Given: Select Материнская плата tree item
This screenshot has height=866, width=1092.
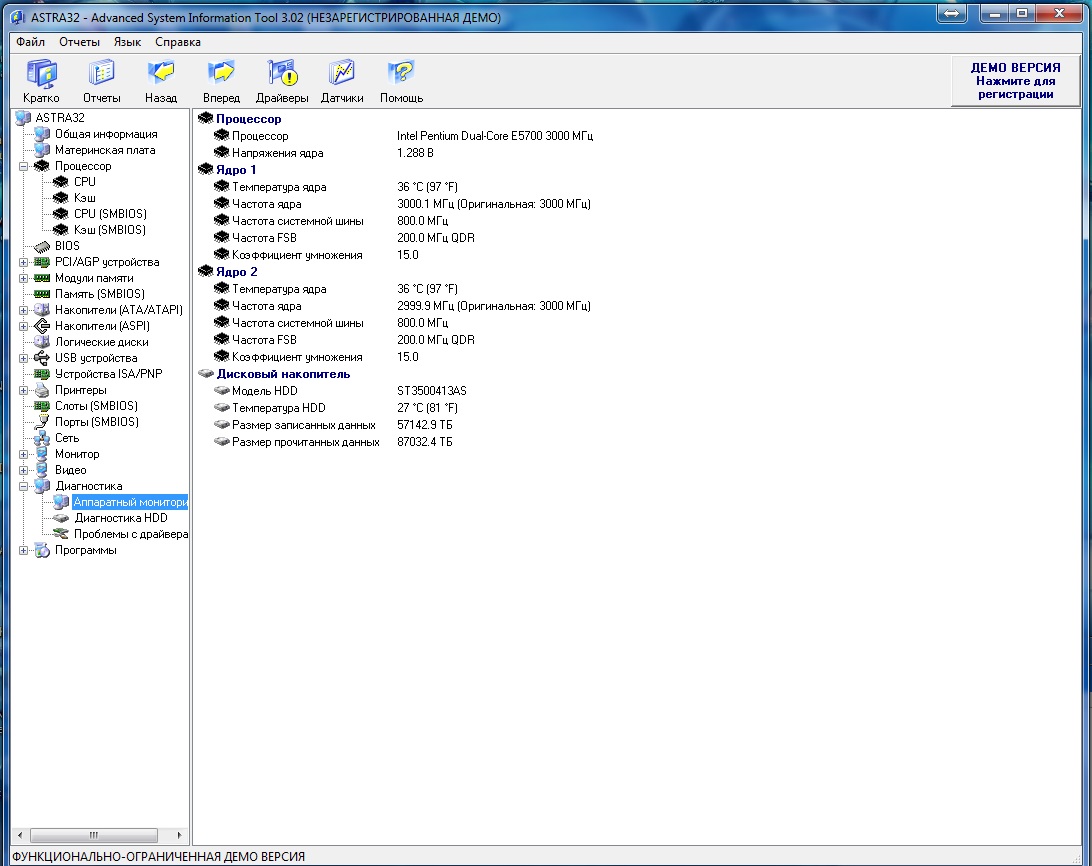Looking at the screenshot, I should 105,150.
